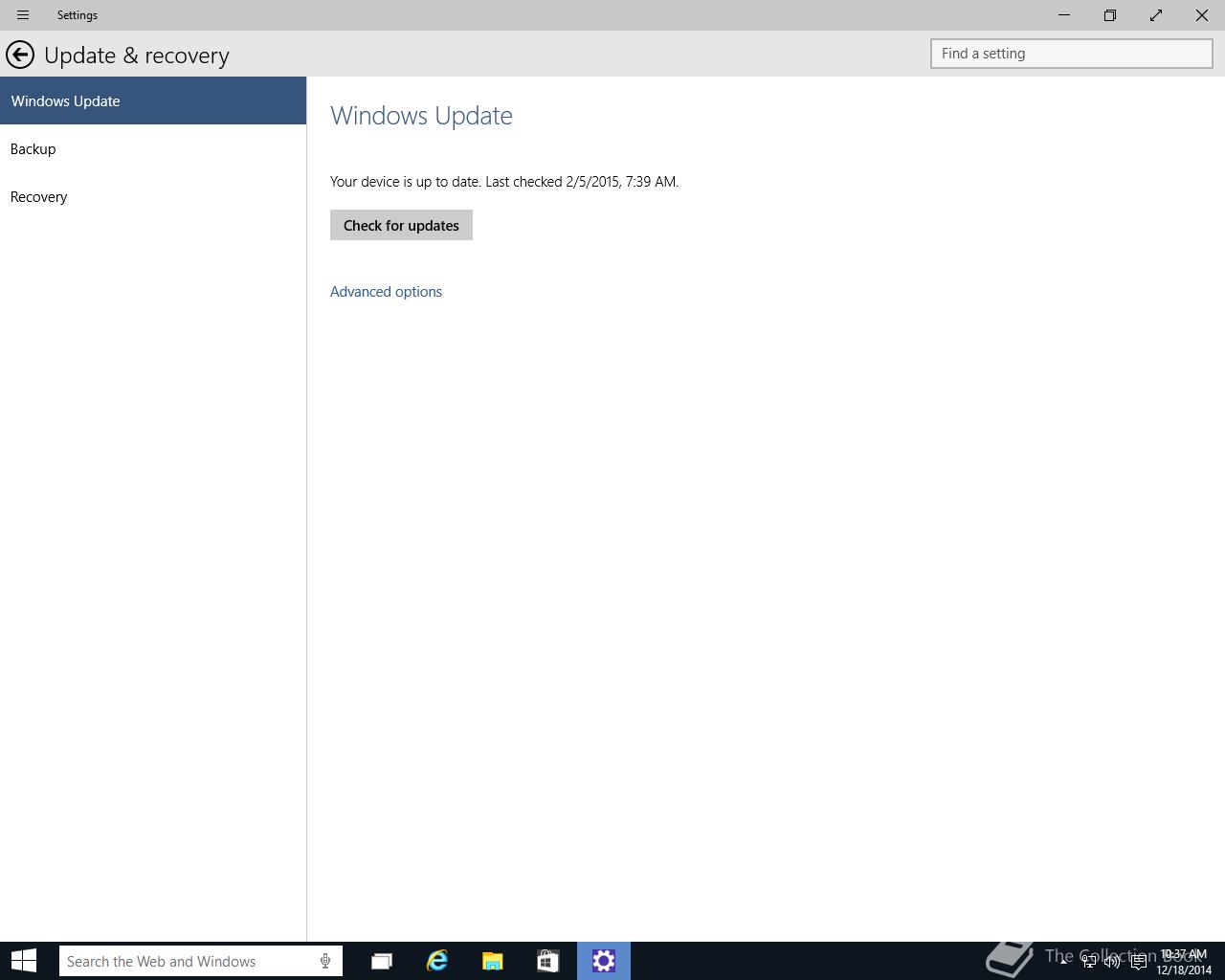Viewport: 1225px width, 980px height.
Task: Minimize the Settings window
Action: tap(1064, 15)
